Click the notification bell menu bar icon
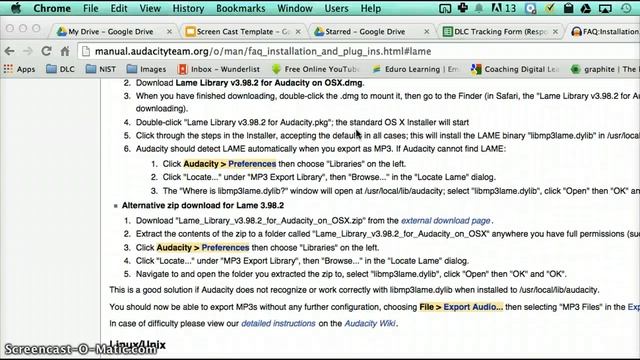 click(x=478, y=8)
